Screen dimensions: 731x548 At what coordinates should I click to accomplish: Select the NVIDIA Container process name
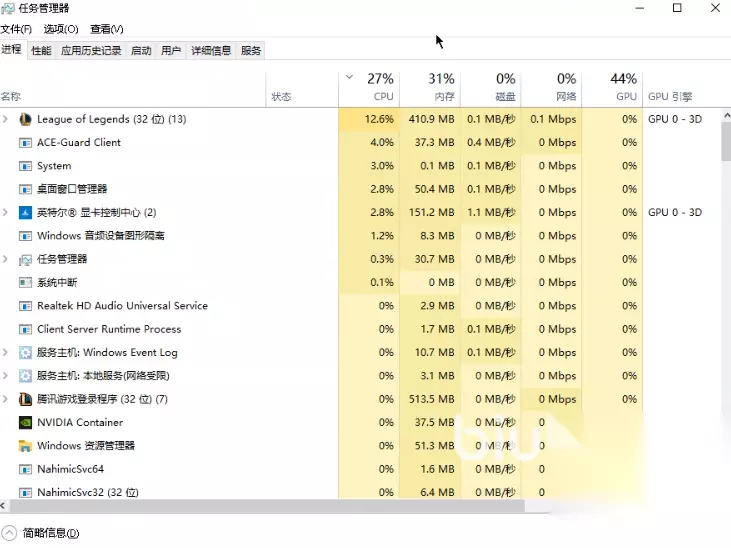tap(80, 423)
